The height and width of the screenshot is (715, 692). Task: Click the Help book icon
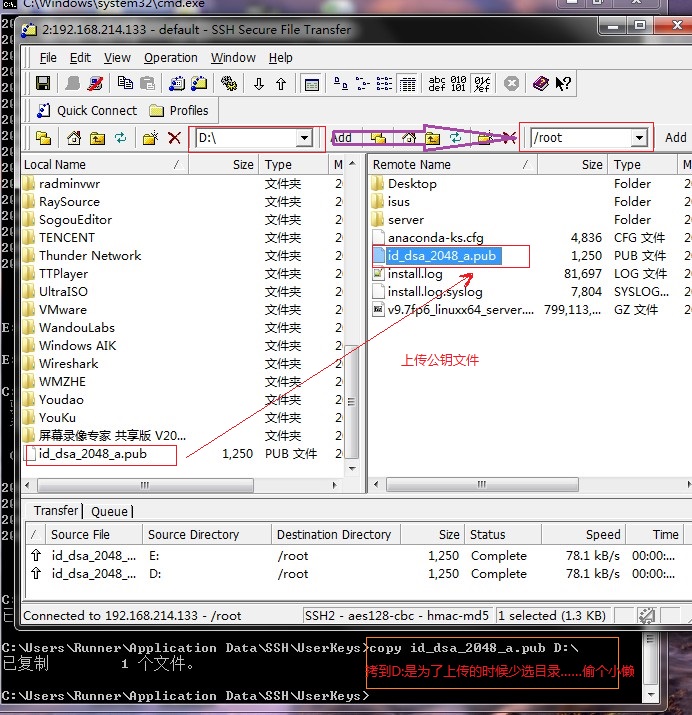tap(541, 83)
